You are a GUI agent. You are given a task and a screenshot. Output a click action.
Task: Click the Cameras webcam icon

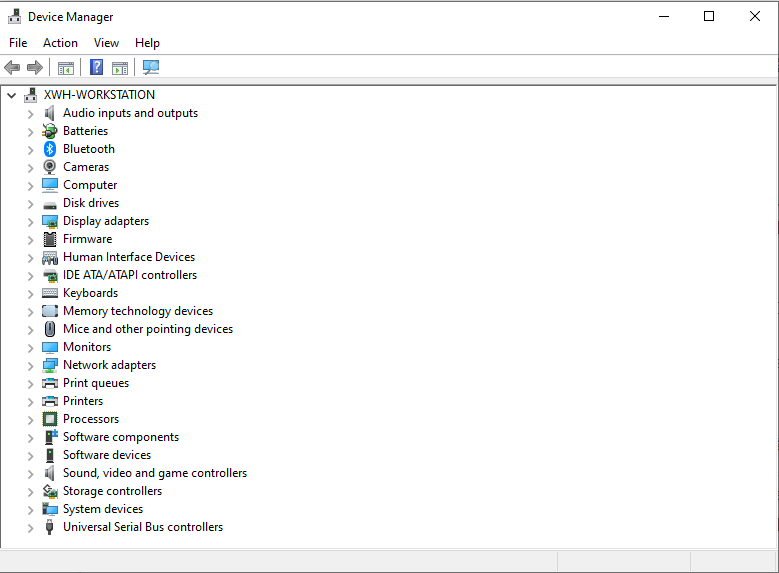point(50,167)
